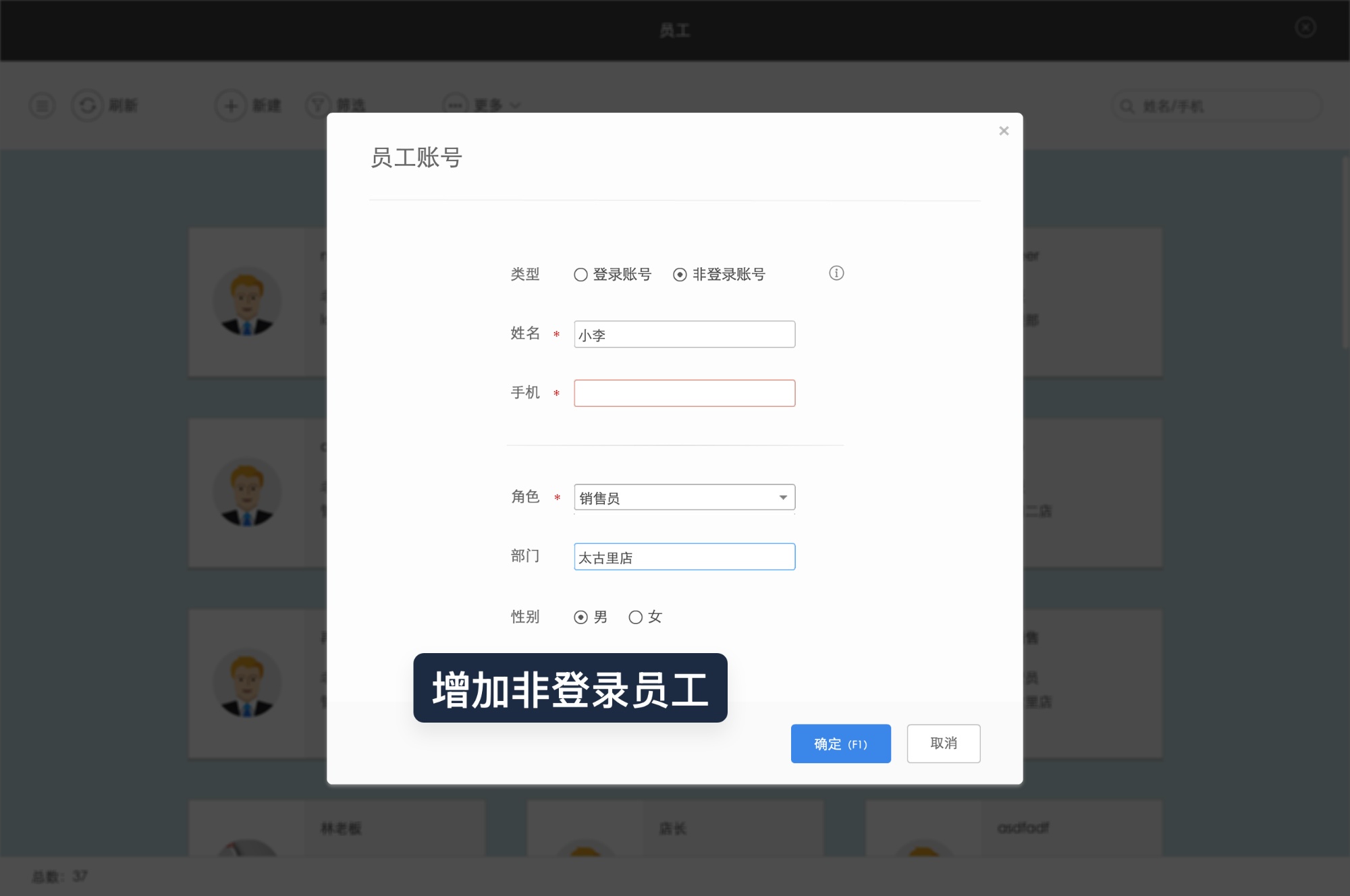Click the 更多 ellipsis icon
1350x896 pixels.
click(x=456, y=105)
